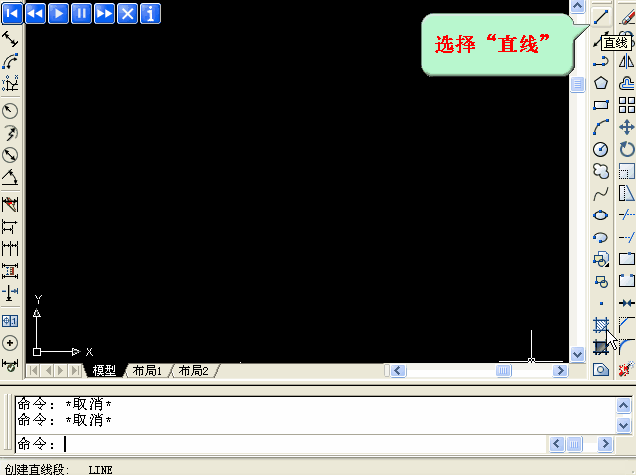Screen dimensions: 636x475
Task: Select the Jogged dimension tool
Action: 10,133
